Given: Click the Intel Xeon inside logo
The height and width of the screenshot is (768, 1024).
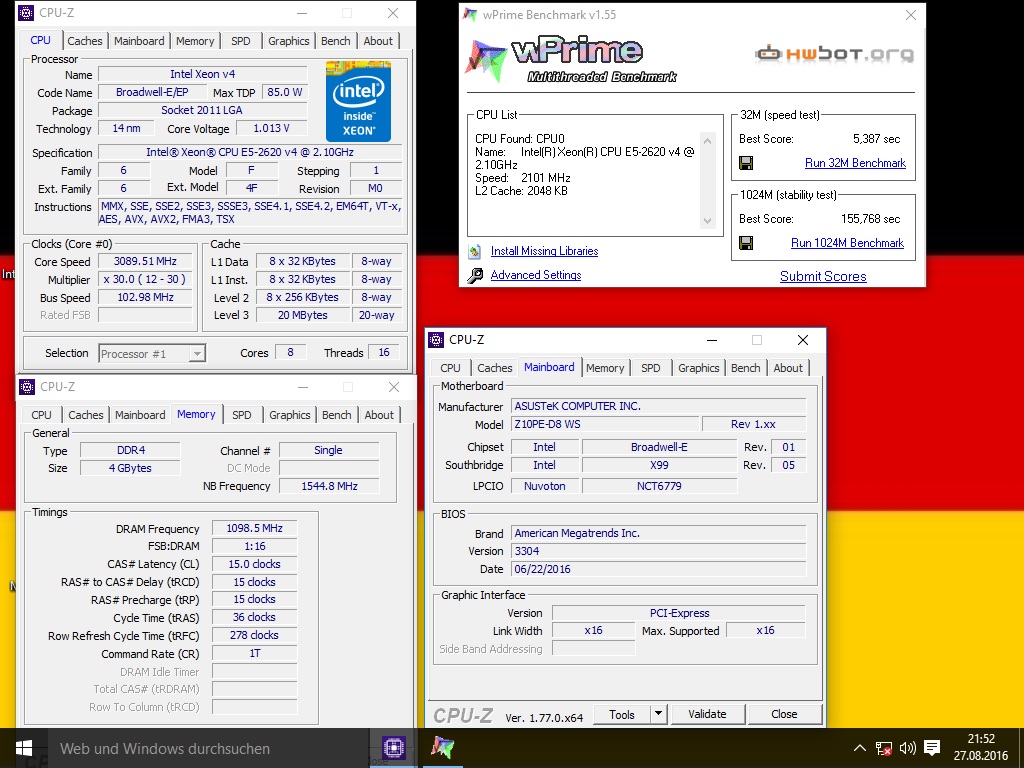Looking at the screenshot, I should tap(358, 101).
